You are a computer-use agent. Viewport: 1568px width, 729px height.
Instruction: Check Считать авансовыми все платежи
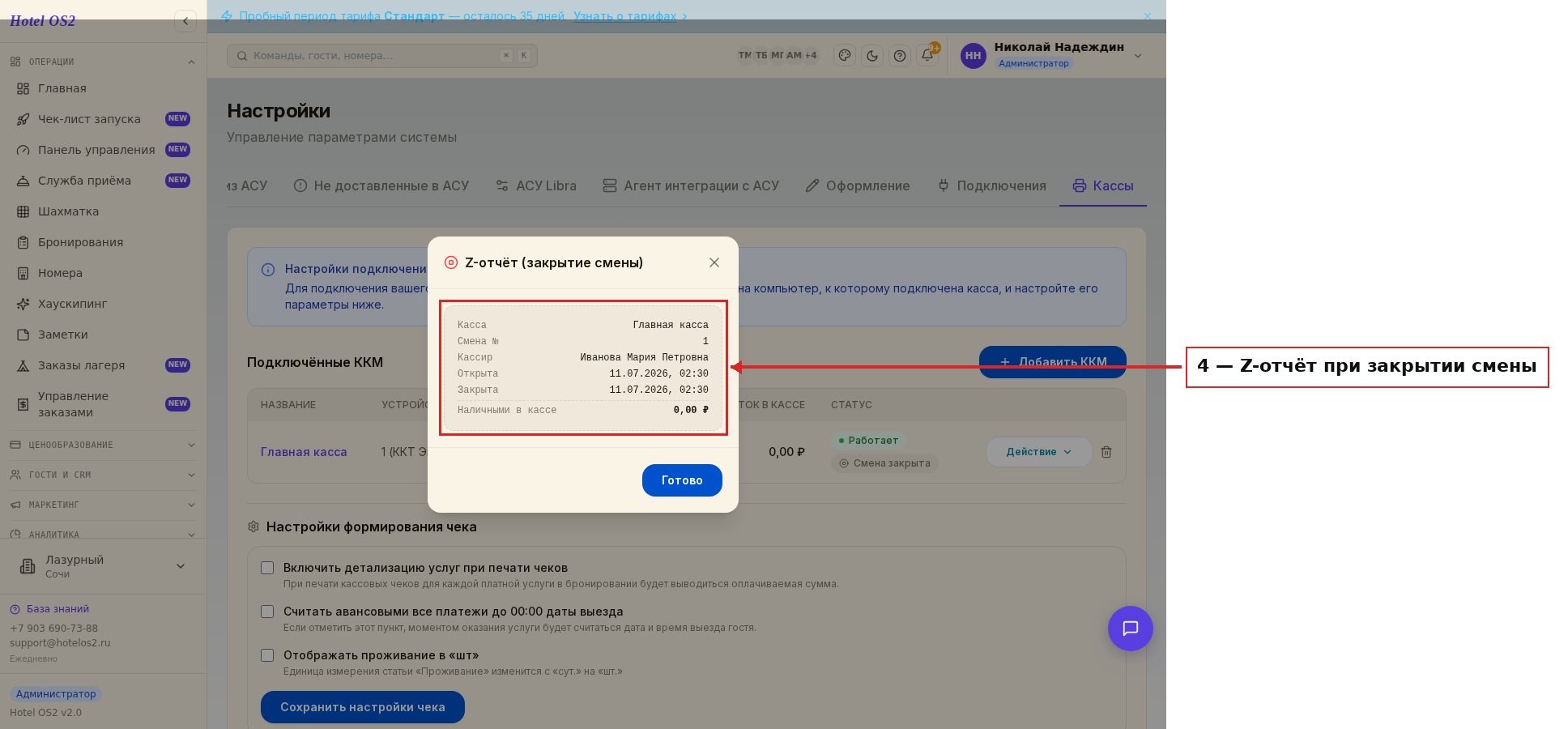point(267,612)
